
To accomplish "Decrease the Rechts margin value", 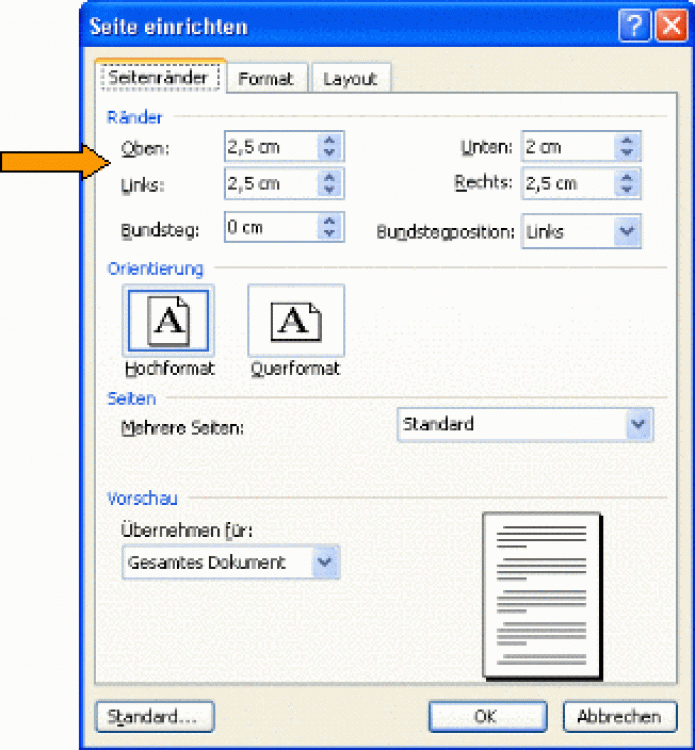I will click(627, 190).
